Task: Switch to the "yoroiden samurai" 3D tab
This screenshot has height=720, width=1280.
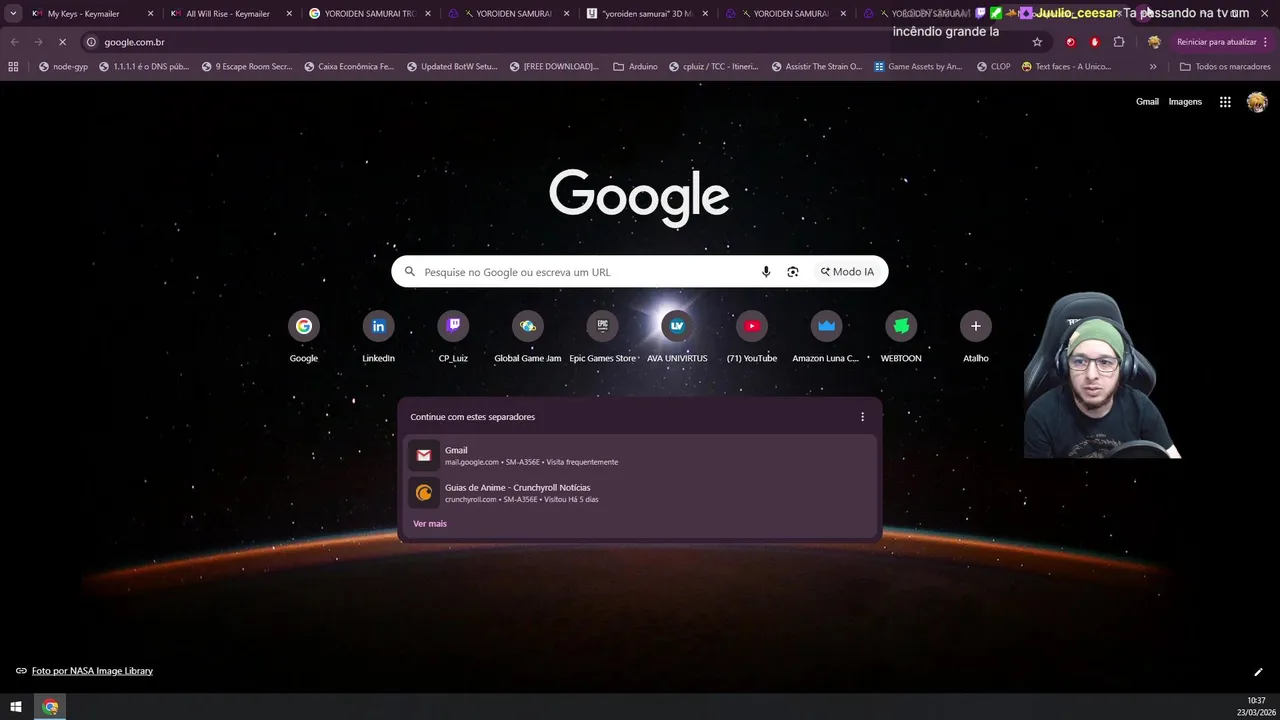Action: [646, 14]
